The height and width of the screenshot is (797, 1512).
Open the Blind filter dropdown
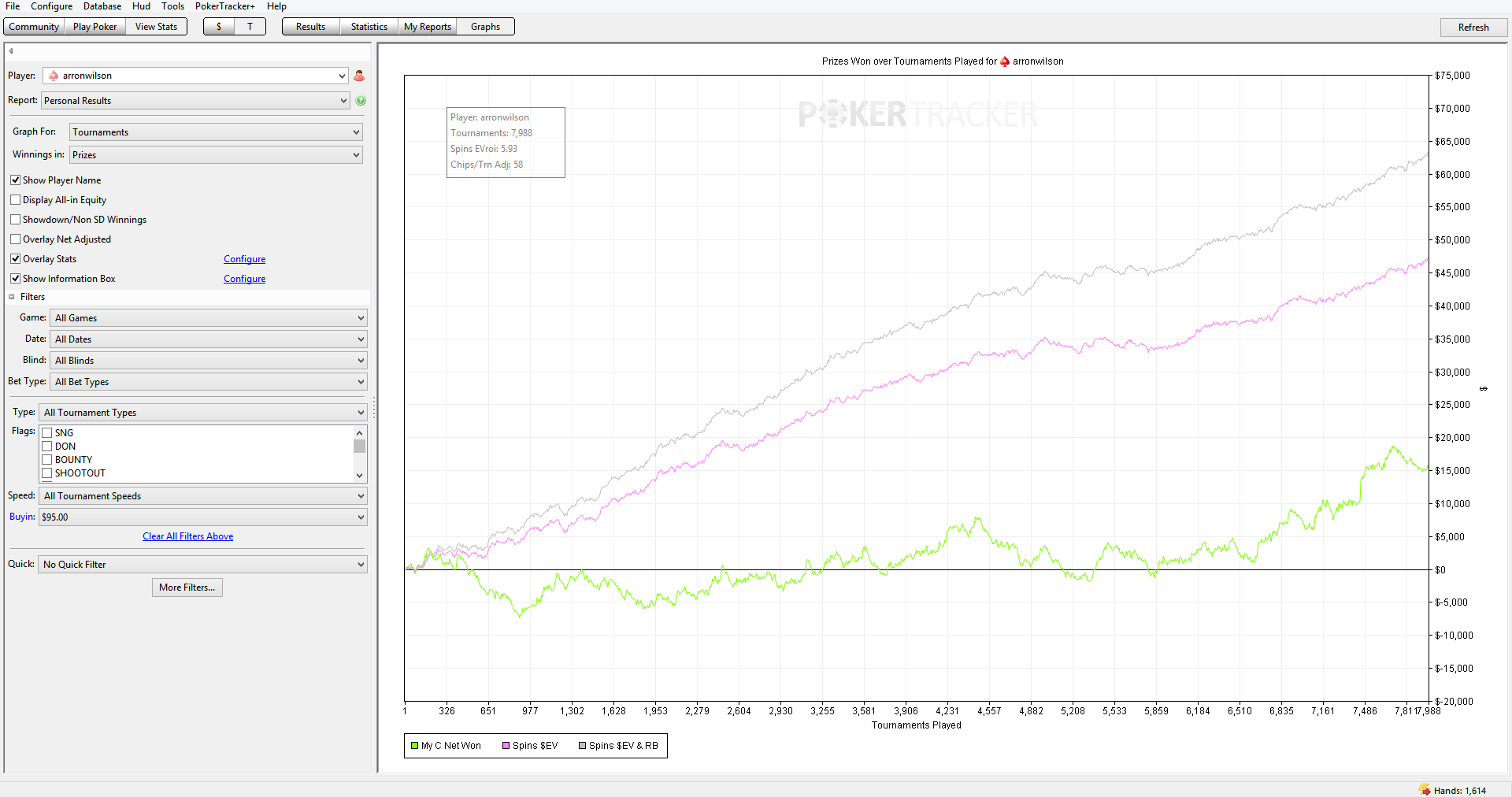point(208,361)
